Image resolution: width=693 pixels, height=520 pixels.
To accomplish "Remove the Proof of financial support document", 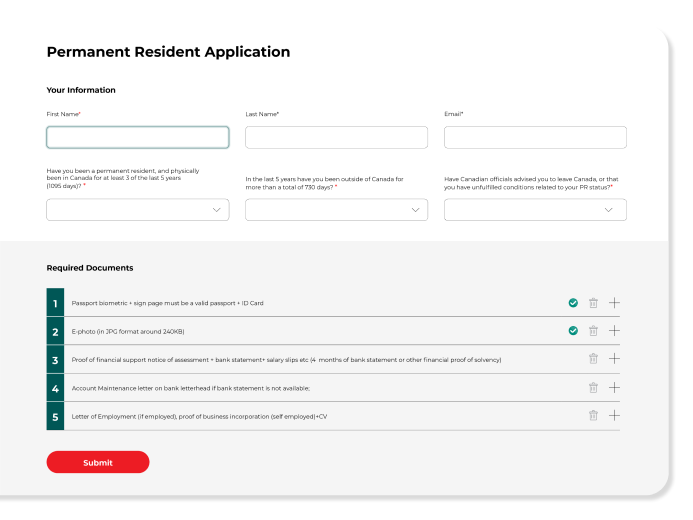I will [x=593, y=359].
